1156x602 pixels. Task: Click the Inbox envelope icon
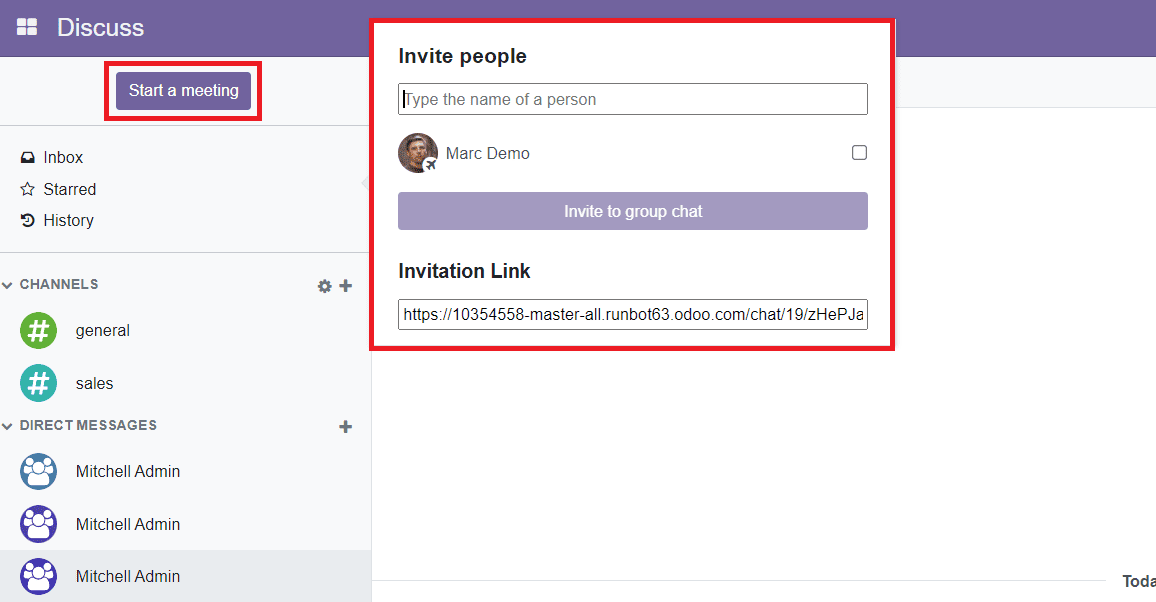click(27, 157)
